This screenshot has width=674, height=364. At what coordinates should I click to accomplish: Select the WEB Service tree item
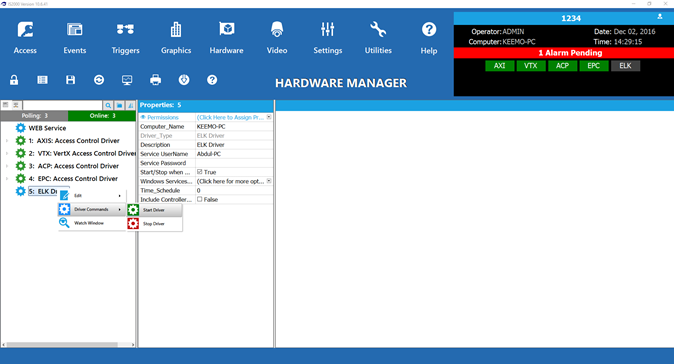coord(47,128)
